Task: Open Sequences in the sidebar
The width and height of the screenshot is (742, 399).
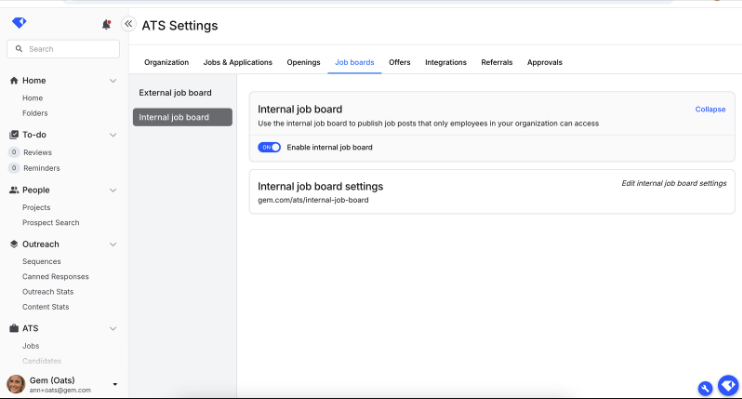Action: coord(41,261)
